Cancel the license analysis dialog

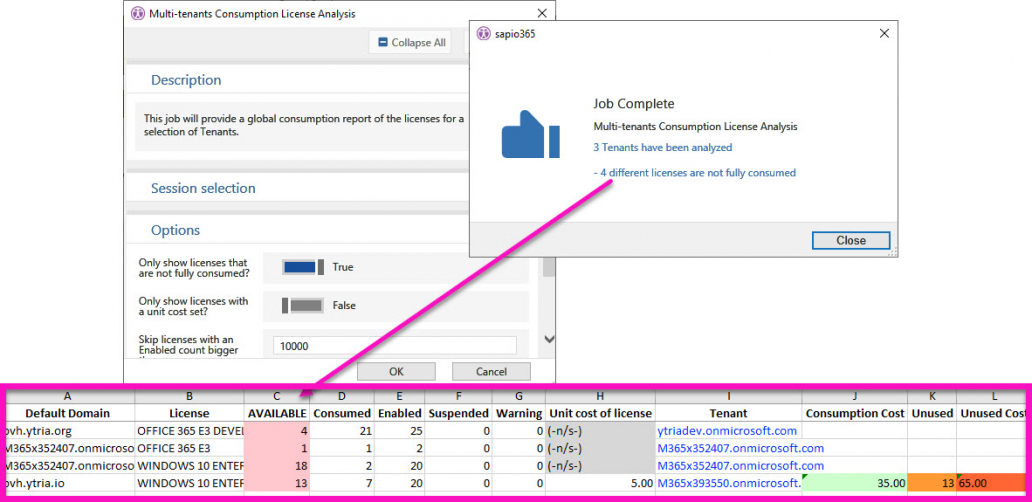point(491,371)
